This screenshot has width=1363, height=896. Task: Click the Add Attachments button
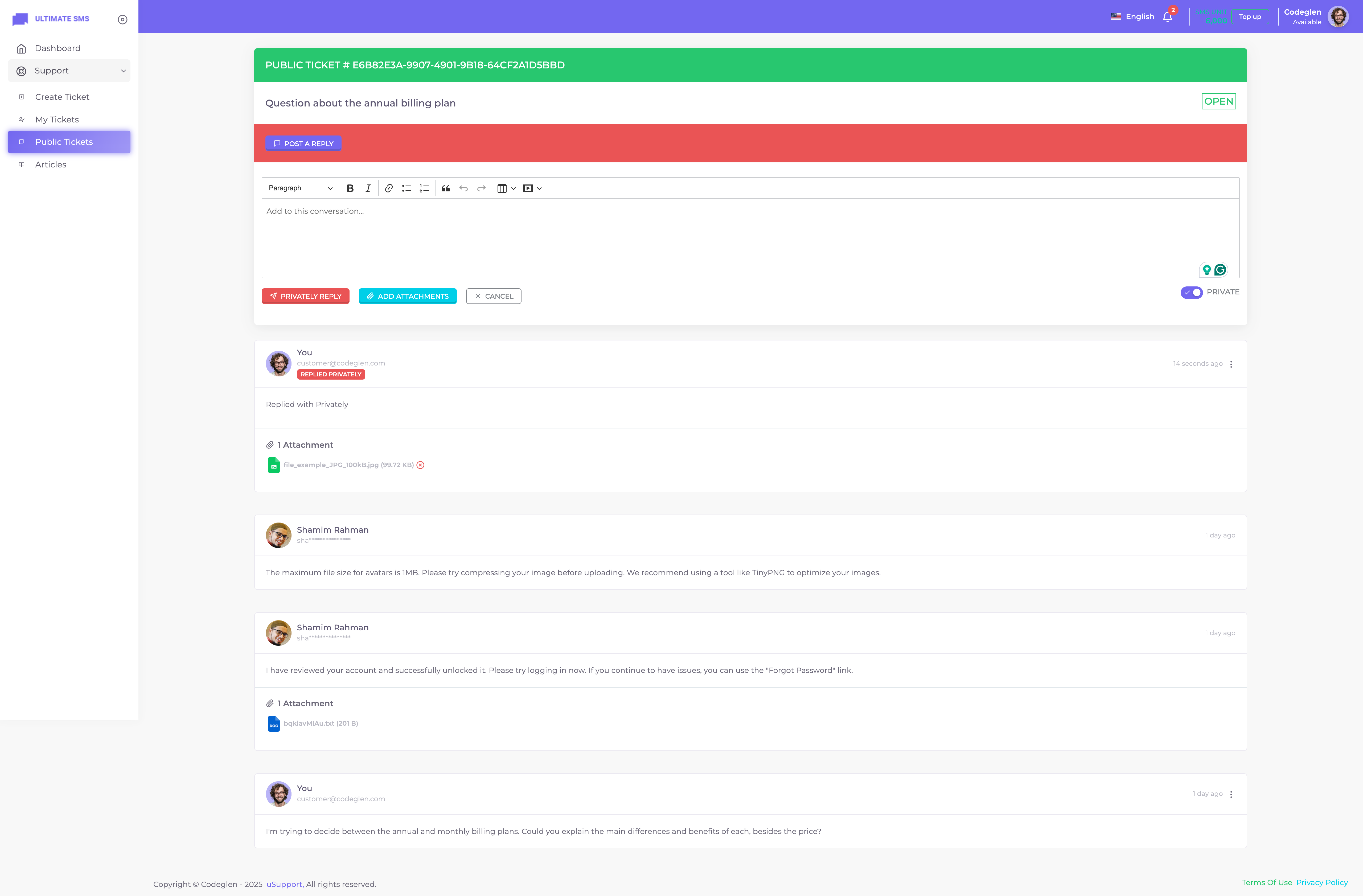point(407,296)
